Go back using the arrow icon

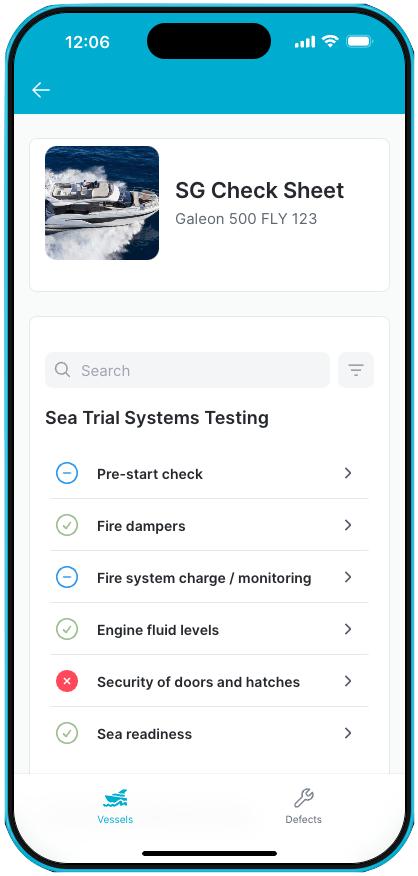[41, 89]
